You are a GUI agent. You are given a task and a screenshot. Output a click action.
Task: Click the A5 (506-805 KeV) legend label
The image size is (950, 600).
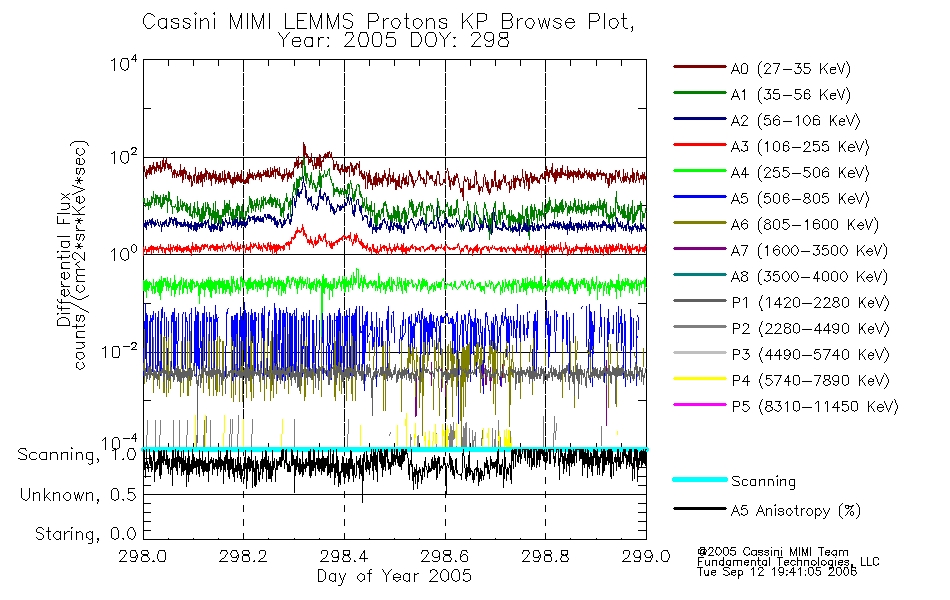[x=799, y=199]
